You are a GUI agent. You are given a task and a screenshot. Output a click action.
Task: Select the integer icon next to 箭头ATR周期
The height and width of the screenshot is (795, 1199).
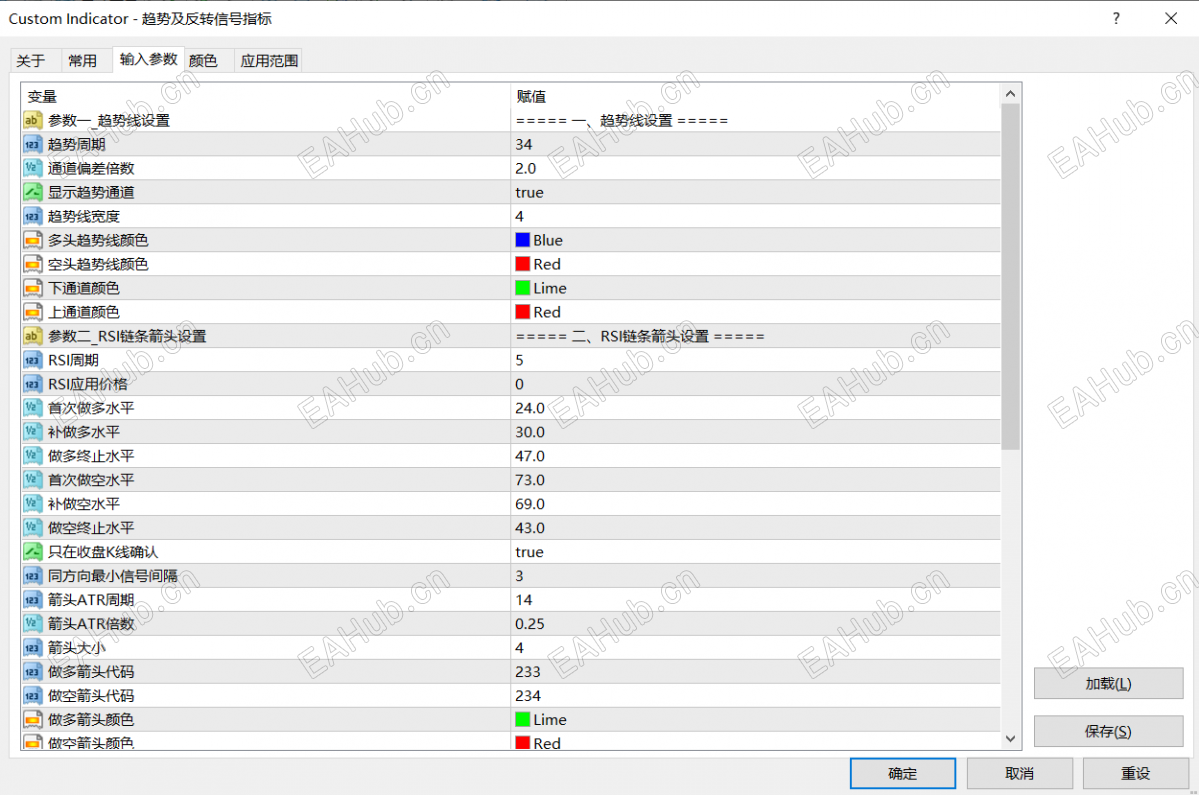tap(32, 599)
